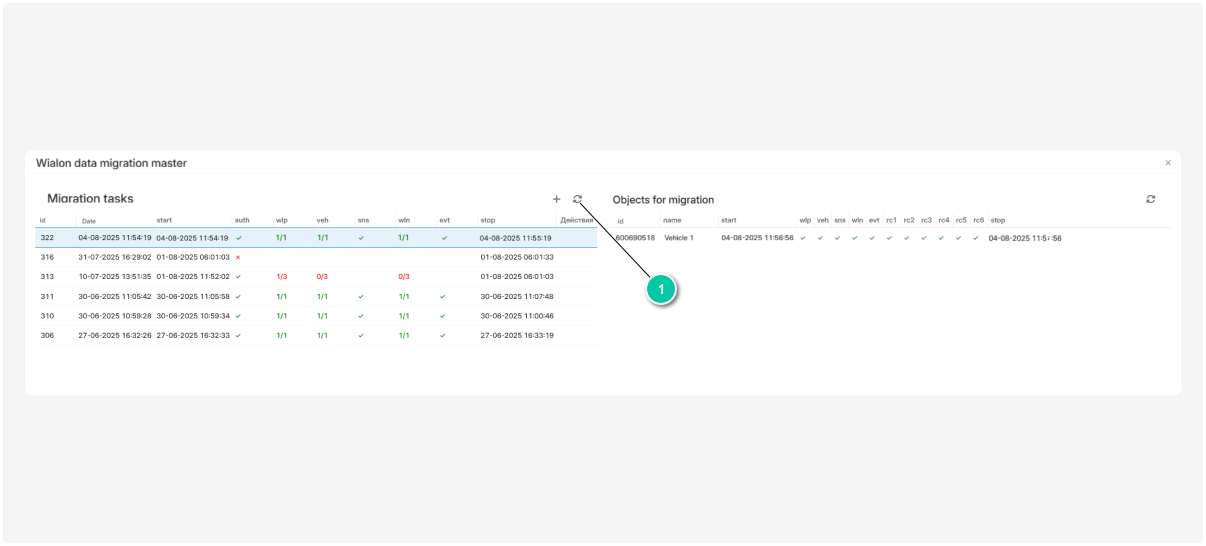Click the rc6 checkmark for Vehicle 1
1206x546 pixels.
(x=976, y=238)
